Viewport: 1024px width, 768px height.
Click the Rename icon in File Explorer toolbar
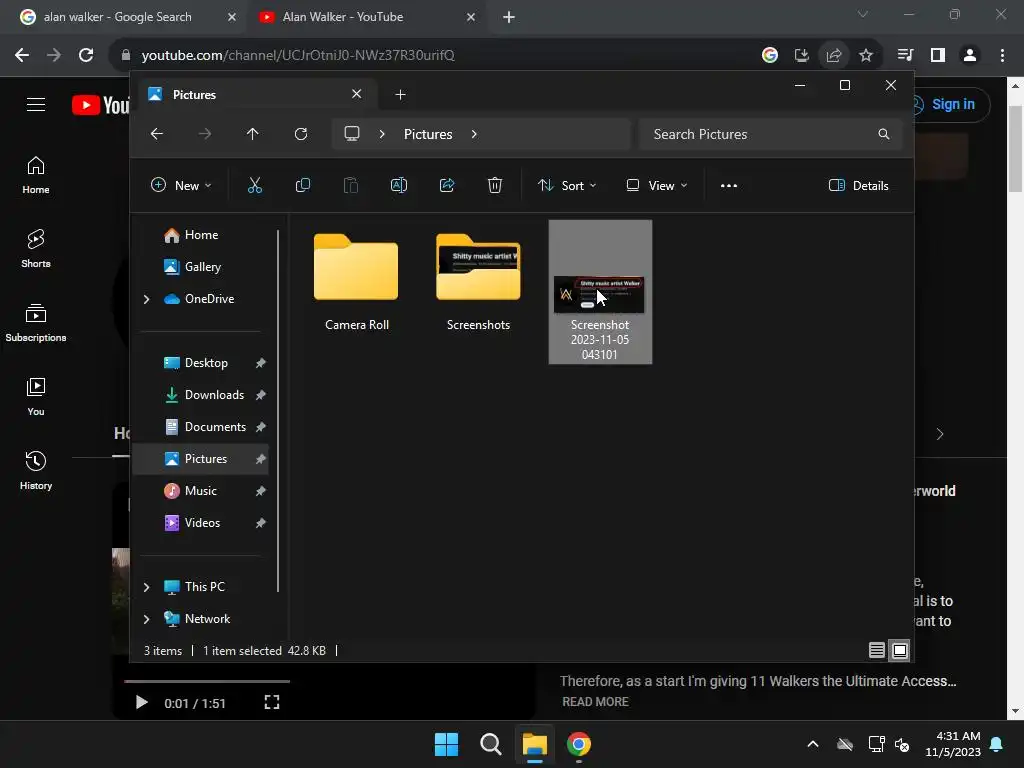tap(398, 185)
